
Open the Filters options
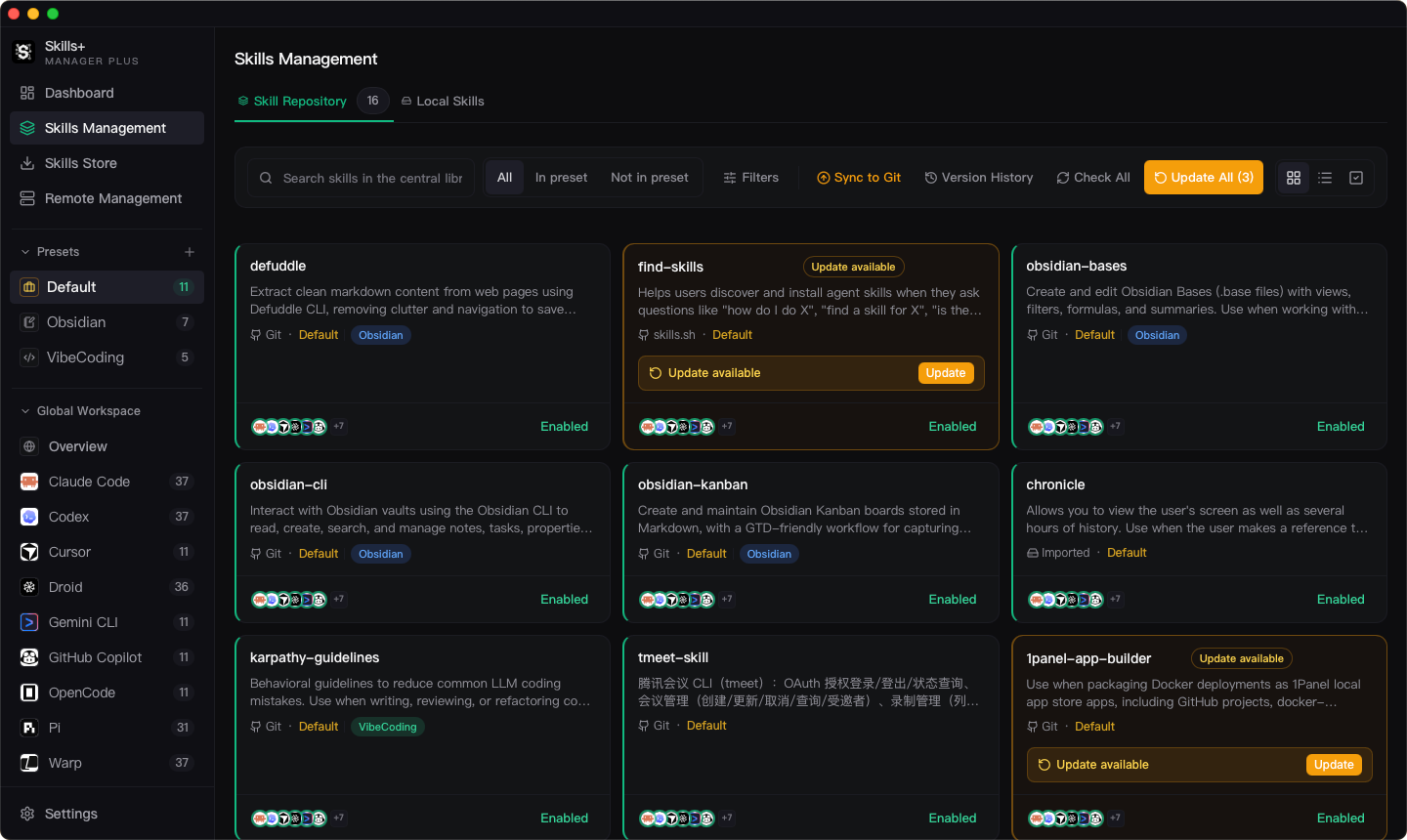[750, 178]
